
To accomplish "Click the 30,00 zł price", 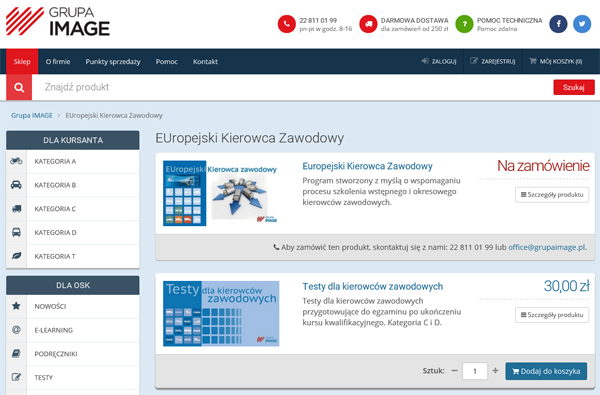I will click(x=566, y=286).
